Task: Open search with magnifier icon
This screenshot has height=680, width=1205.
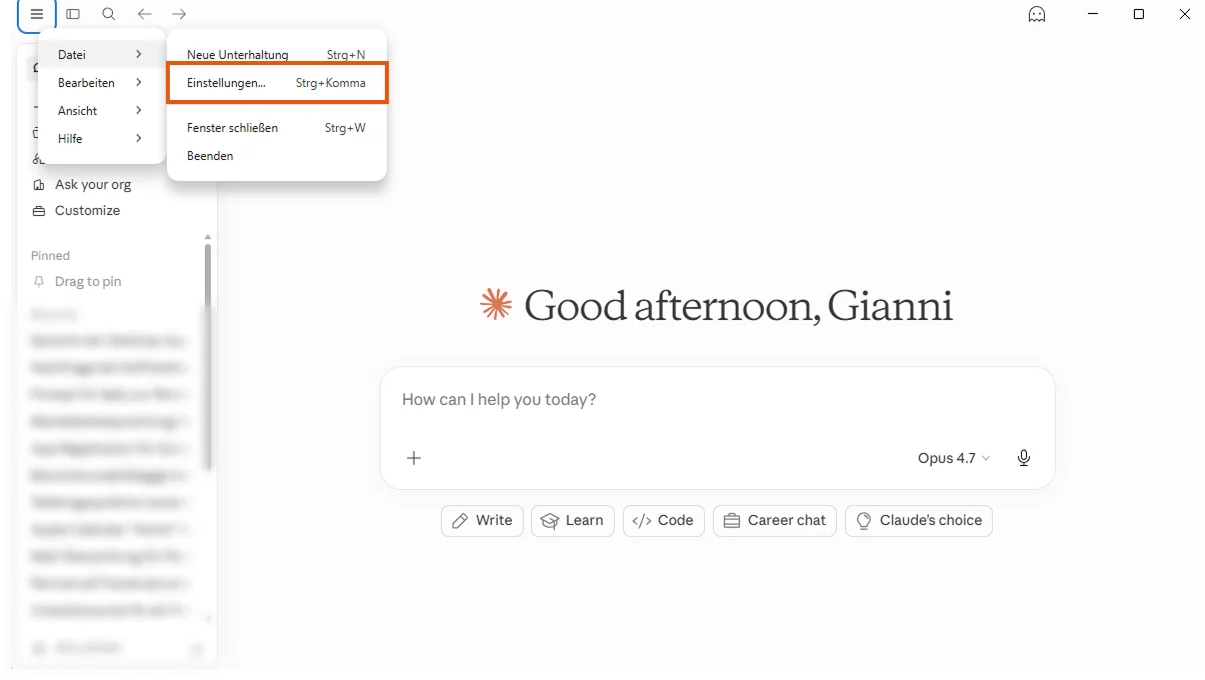Action: point(109,14)
